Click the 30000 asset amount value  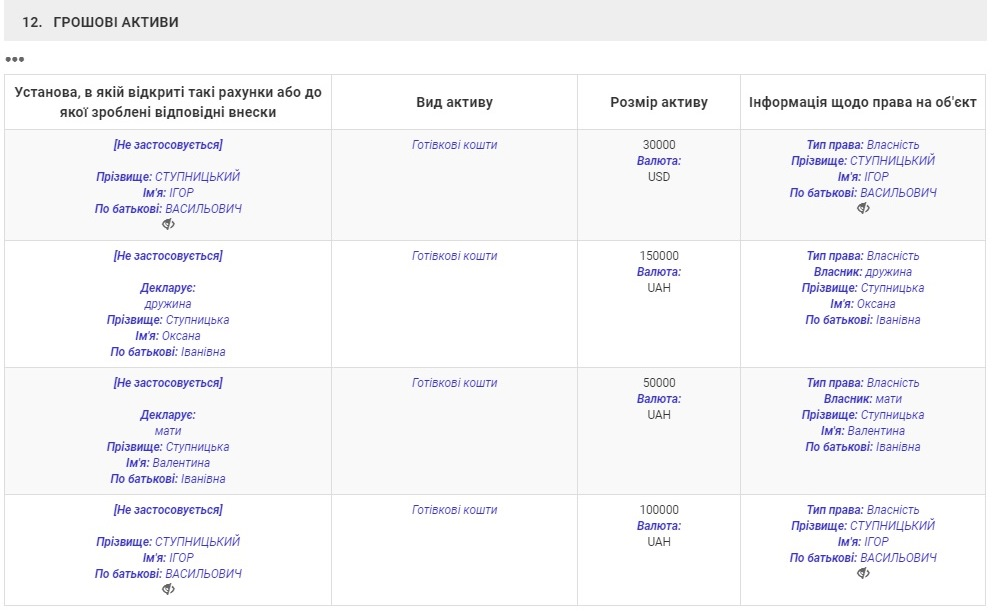tap(659, 145)
